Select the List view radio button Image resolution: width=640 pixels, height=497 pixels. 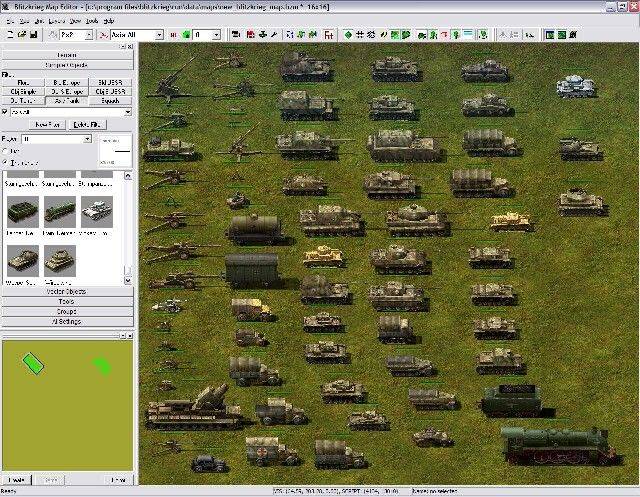coord(7,149)
